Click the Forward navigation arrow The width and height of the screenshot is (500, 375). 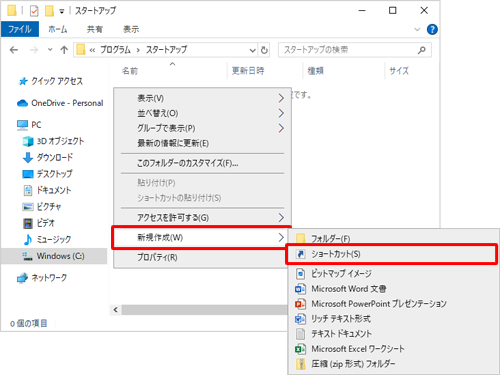tap(34, 50)
